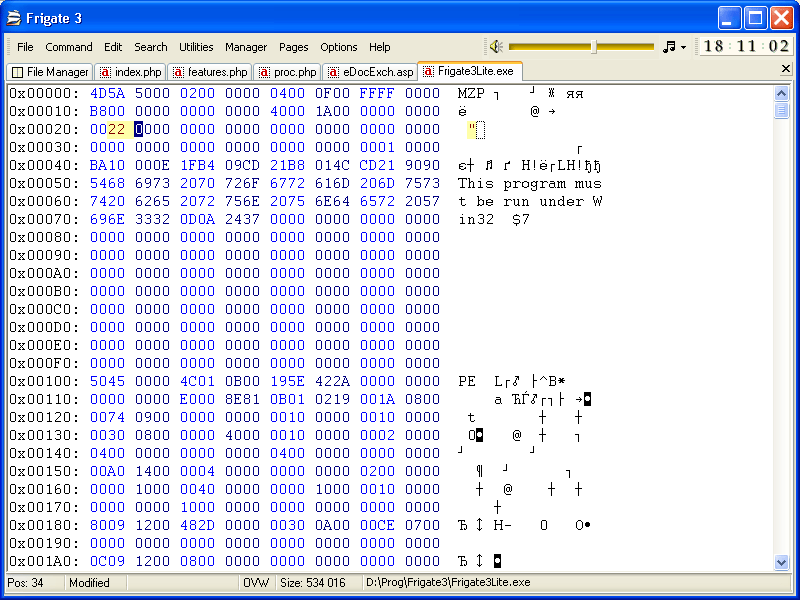Switch to the eDocExch.asp tab
Viewport: 800px width, 600px height.
pyautogui.click(x=370, y=72)
